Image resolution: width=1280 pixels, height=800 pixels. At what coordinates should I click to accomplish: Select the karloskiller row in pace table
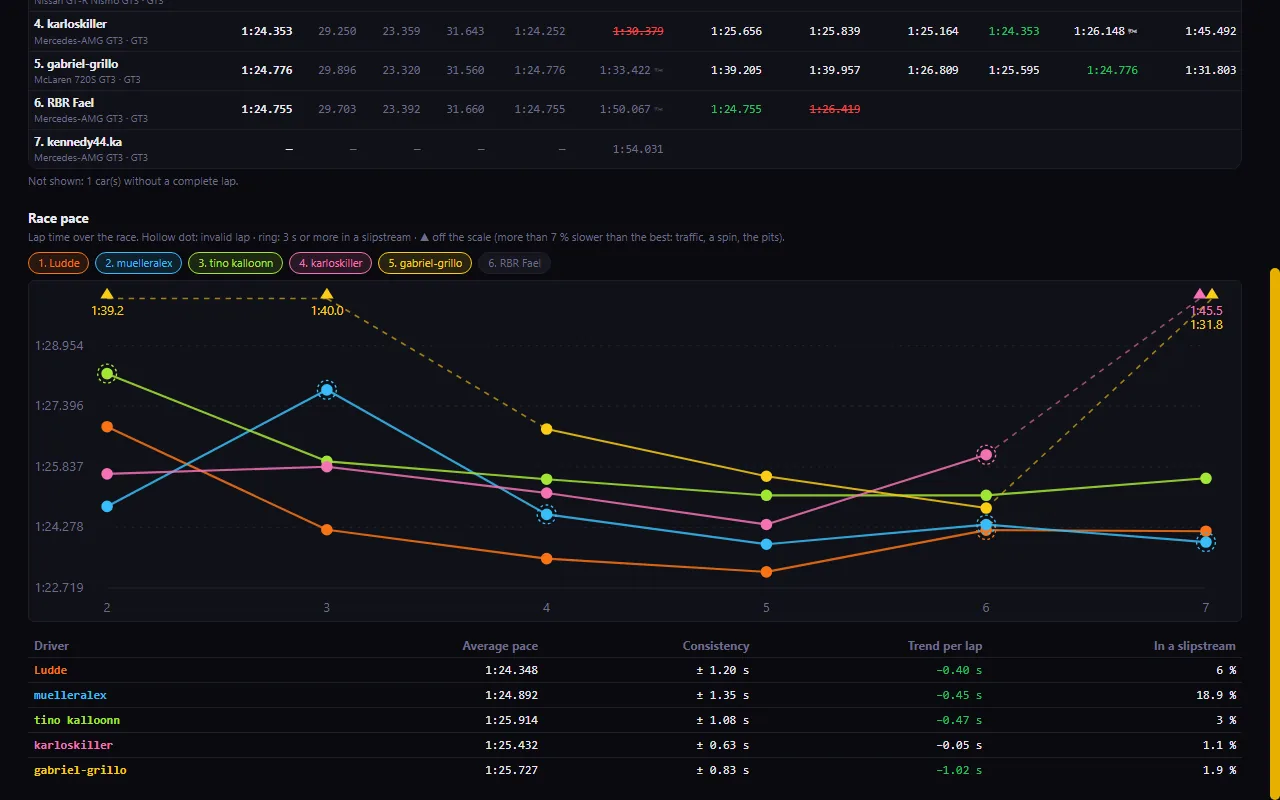pyautogui.click(x=635, y=745)
